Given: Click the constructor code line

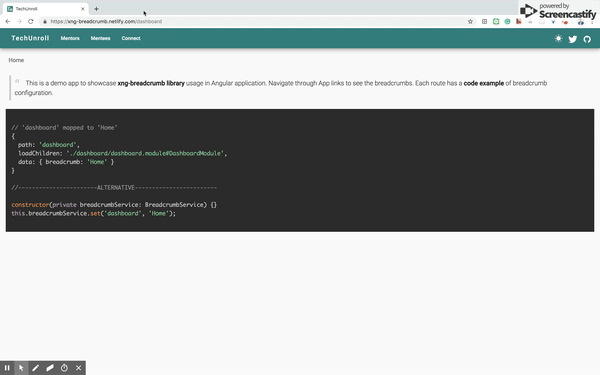Looking at the screenshot, I should 114,205.
